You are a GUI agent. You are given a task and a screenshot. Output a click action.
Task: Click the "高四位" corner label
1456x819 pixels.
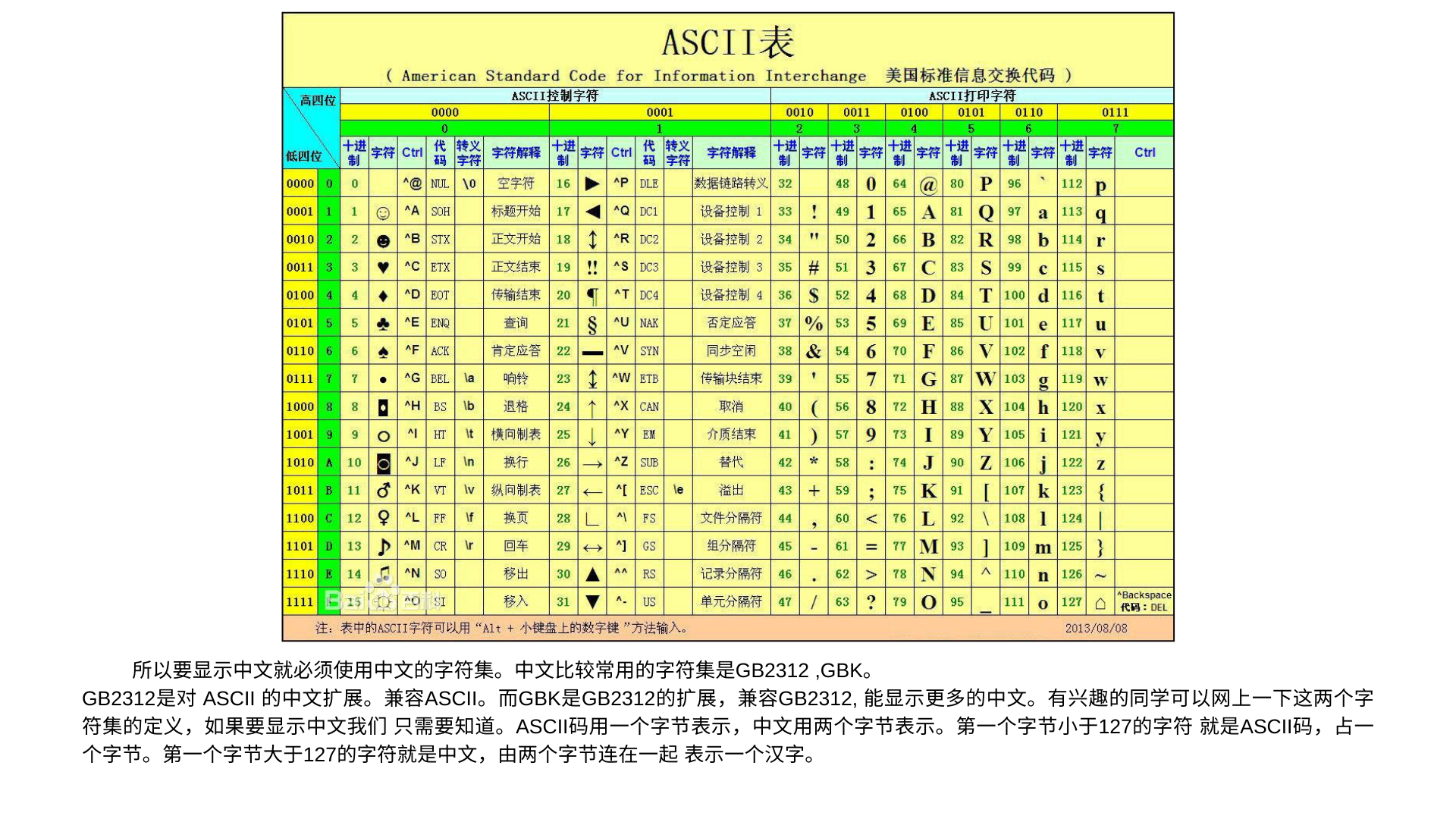pyautogui.click(x=318, y=100)
